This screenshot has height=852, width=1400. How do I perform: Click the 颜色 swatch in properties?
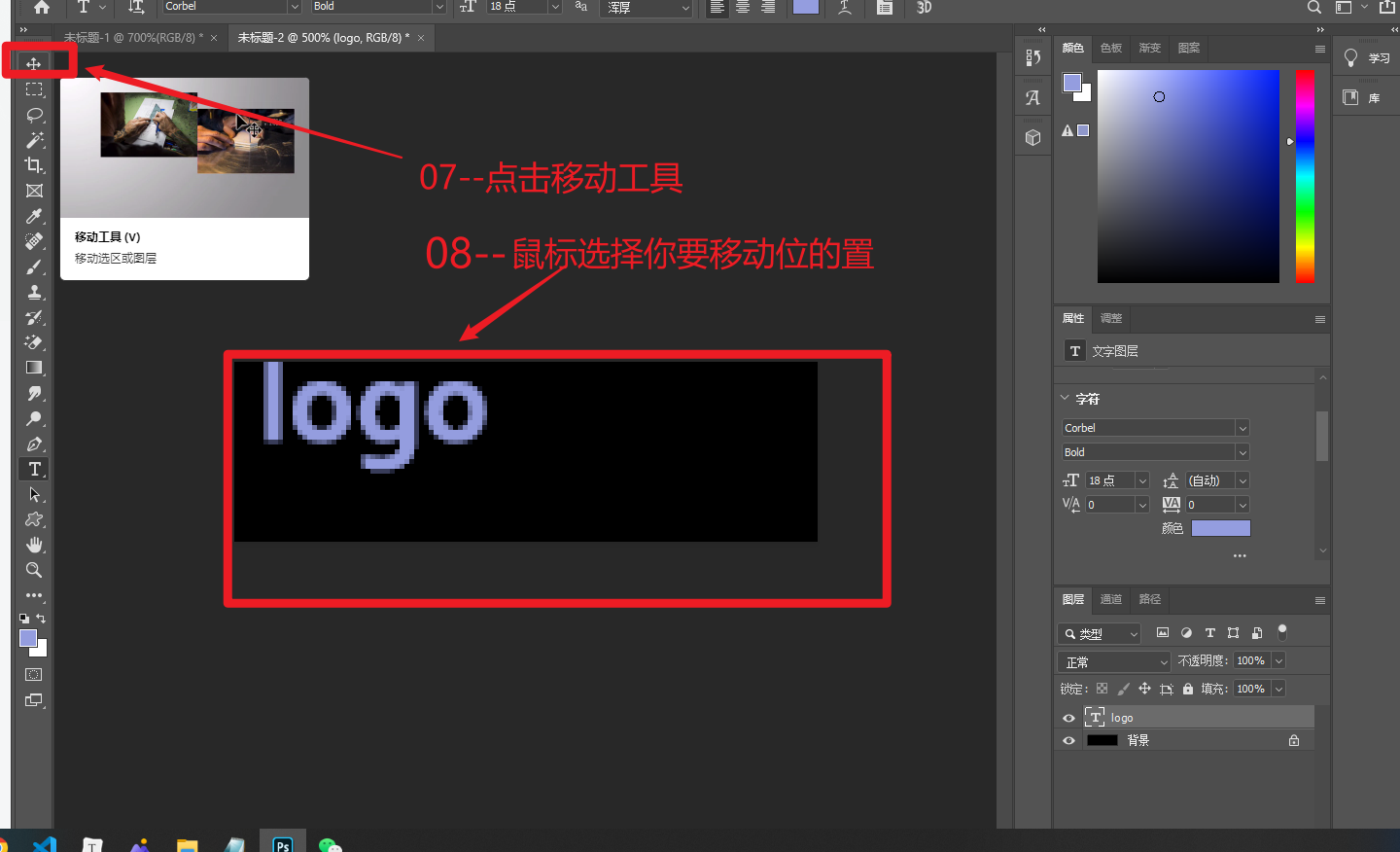click(1221, 528)
